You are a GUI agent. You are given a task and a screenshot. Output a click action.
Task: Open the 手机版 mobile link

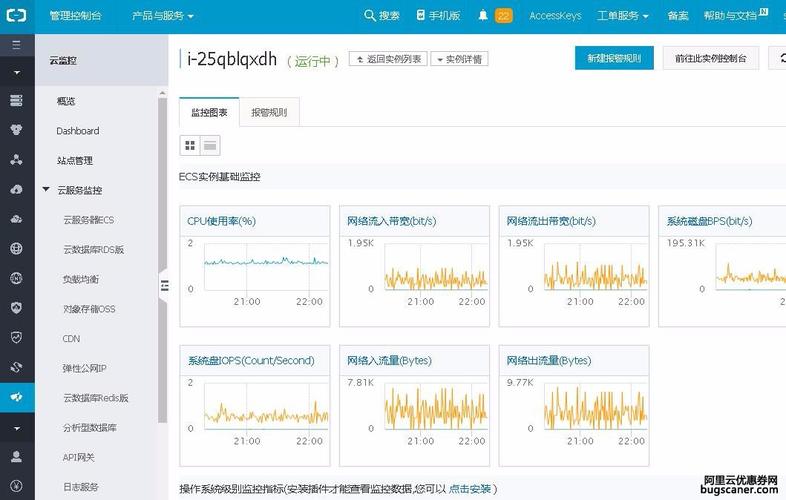pos(438,16)
